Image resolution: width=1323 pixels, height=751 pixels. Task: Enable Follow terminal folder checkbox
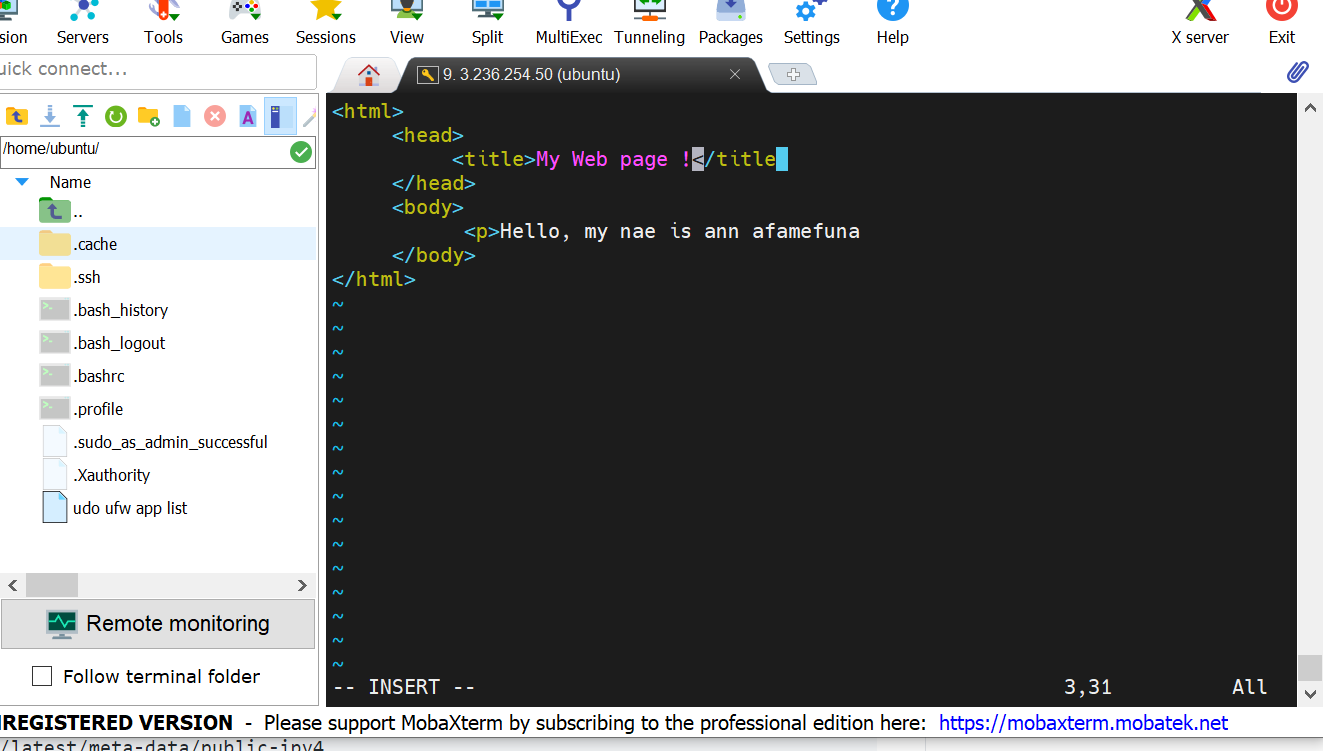[x=42, y=677]
